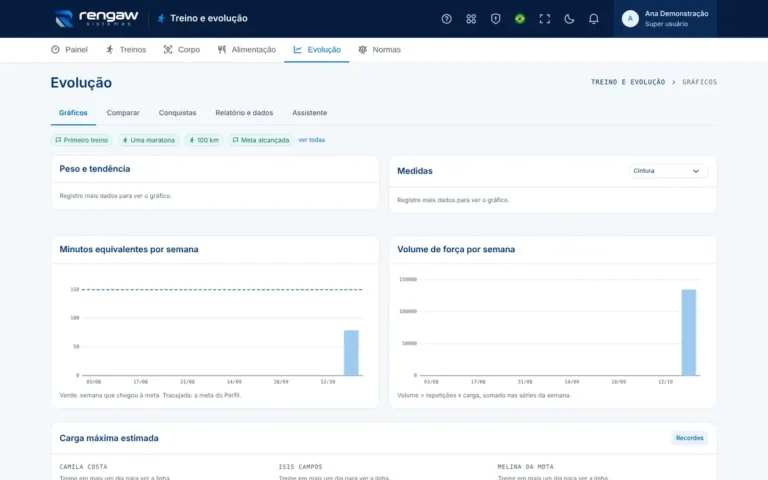Open the Treinos nav item
Screen dimensions: 768x480
126,49
